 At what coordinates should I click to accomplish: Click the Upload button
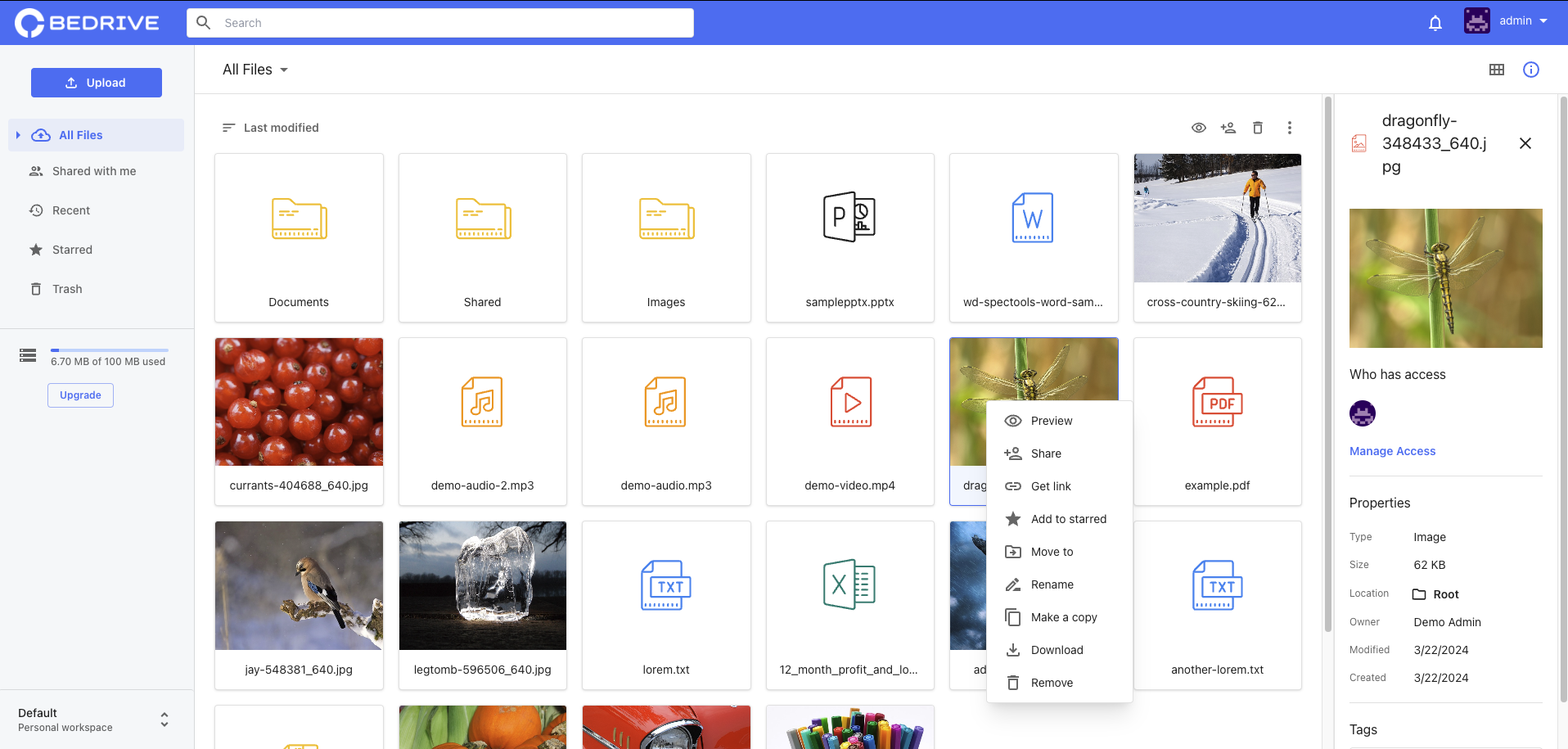click(97, 83)
